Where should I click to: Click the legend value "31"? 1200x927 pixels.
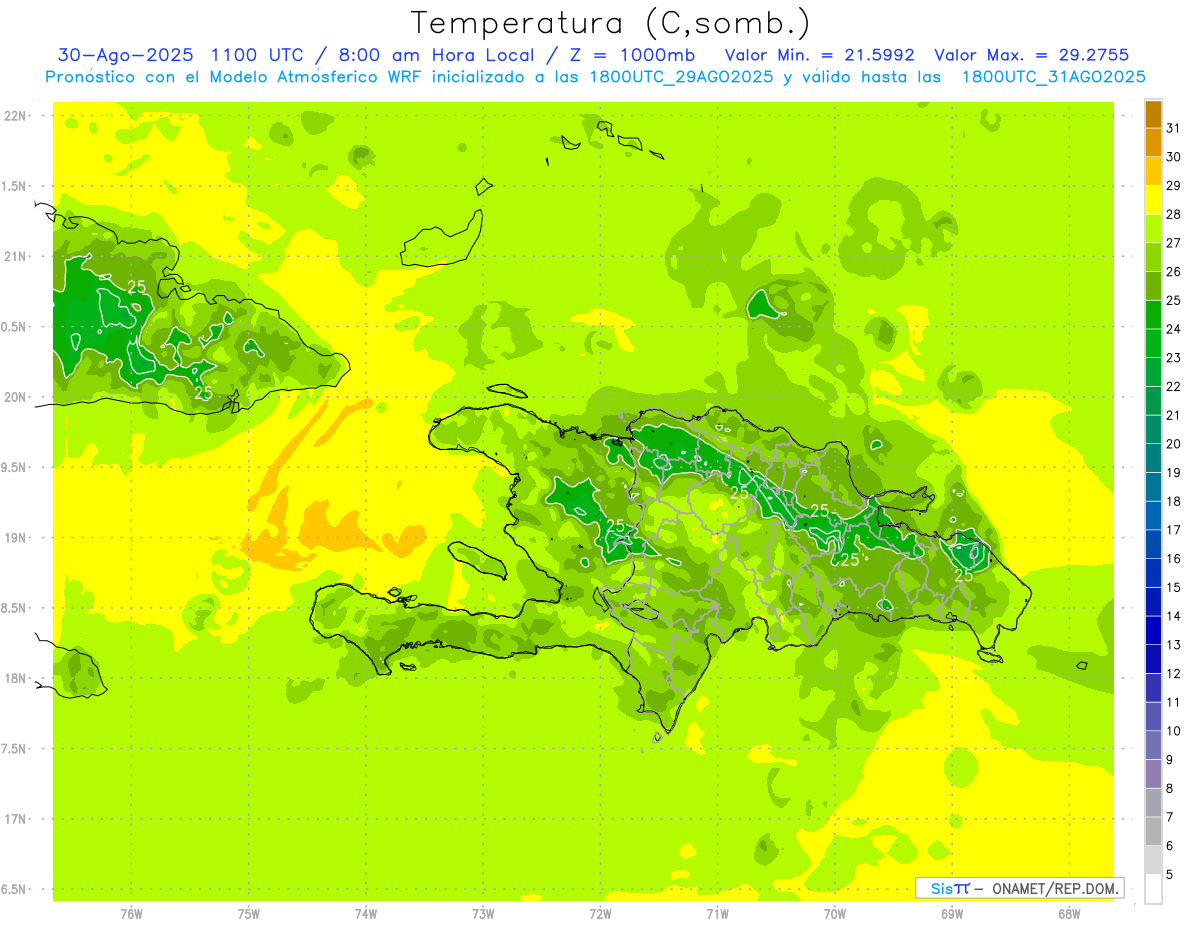coord(1173,128)
